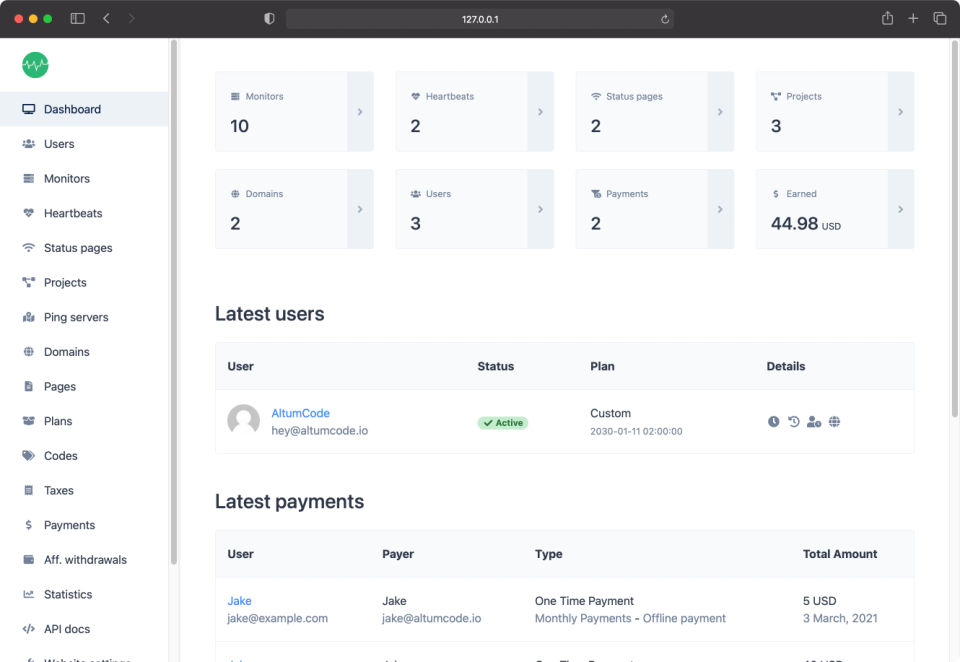Click the Monitors server icon in sidebar
Viewport: 960px width, 662px height.
click(x=28, y=178)
